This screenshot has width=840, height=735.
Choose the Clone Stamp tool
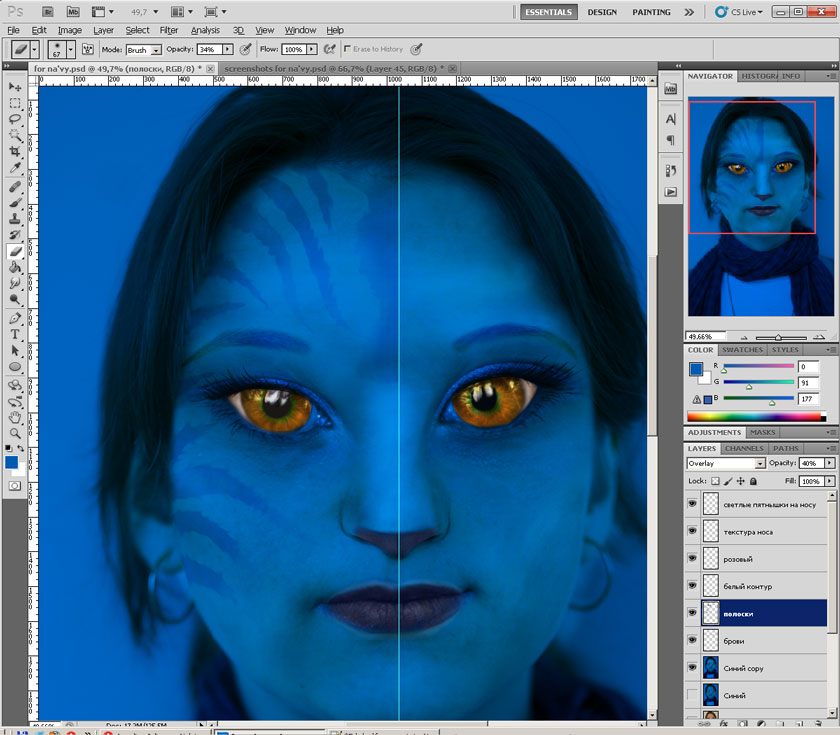[x=15, y=218]
